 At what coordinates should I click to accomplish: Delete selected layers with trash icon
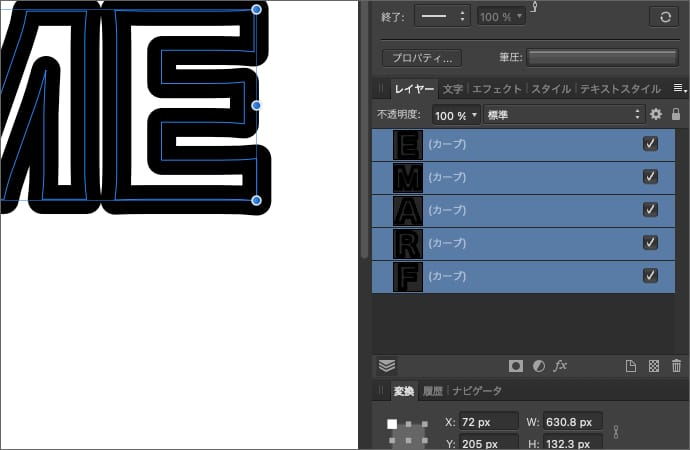pos(677,366)
